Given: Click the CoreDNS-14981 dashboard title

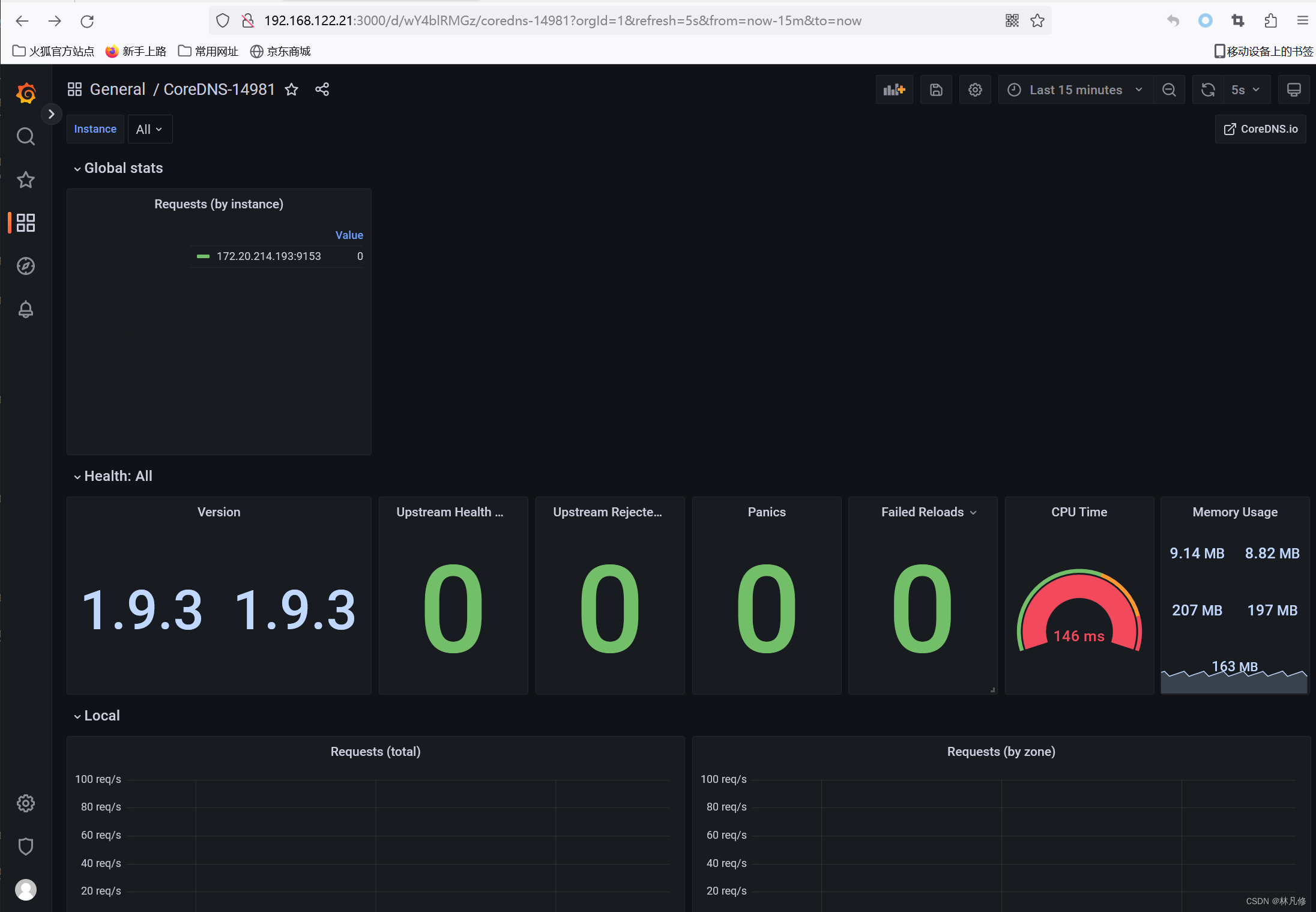Looking at the screenshot, I should pos(219,89).
